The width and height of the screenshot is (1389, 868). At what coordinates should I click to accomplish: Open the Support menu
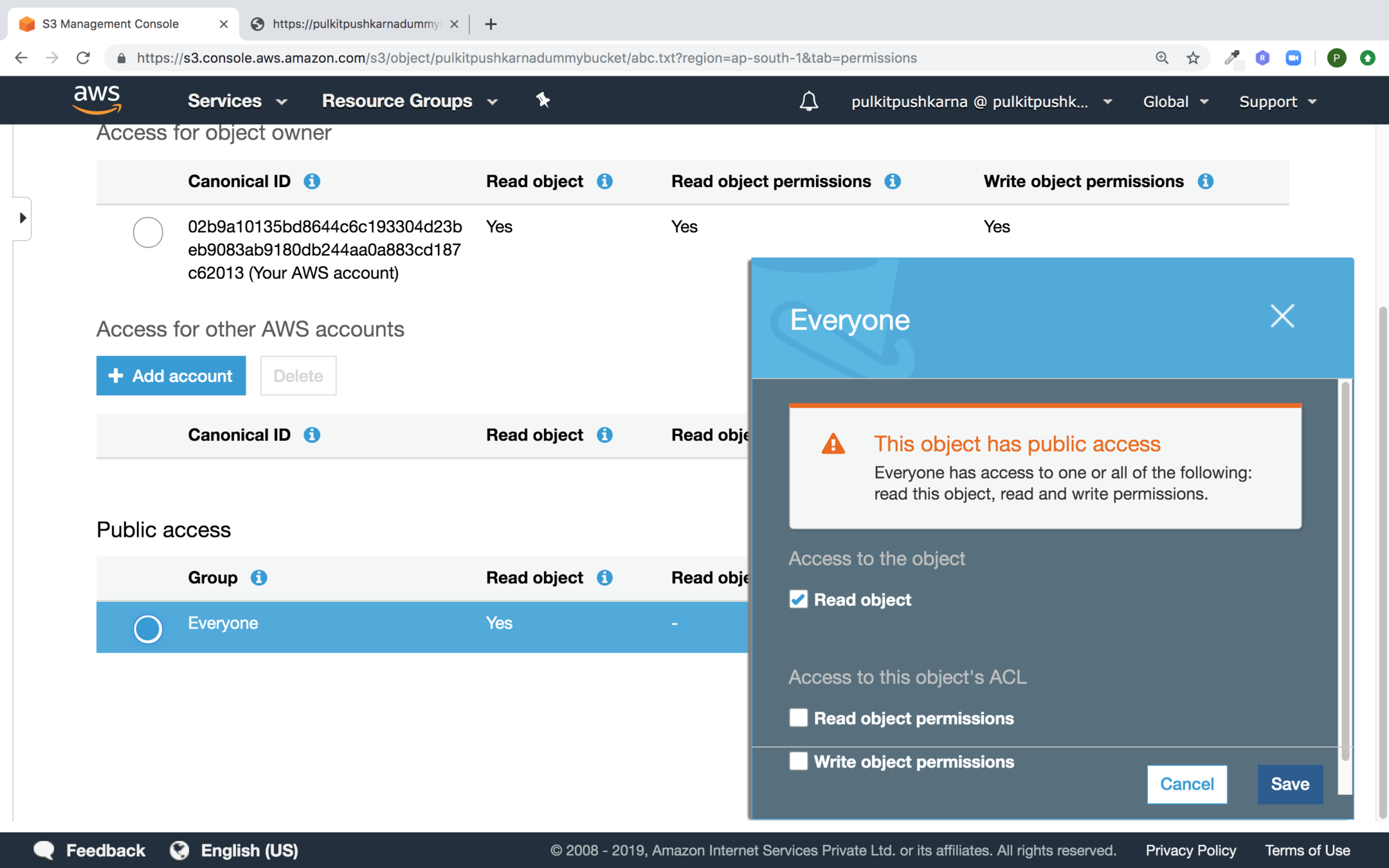(1277, 102)
